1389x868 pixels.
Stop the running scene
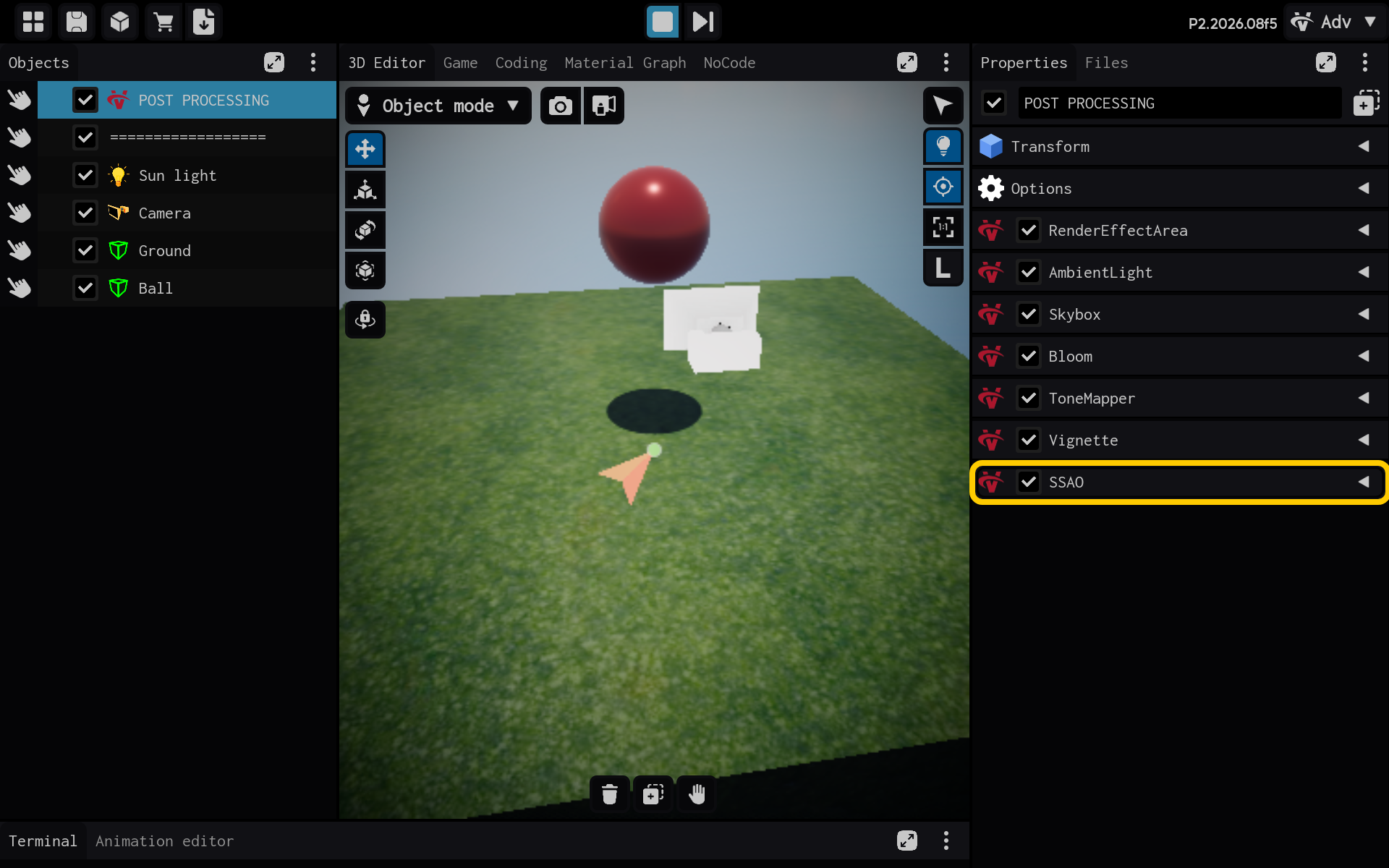click(663, 22)
